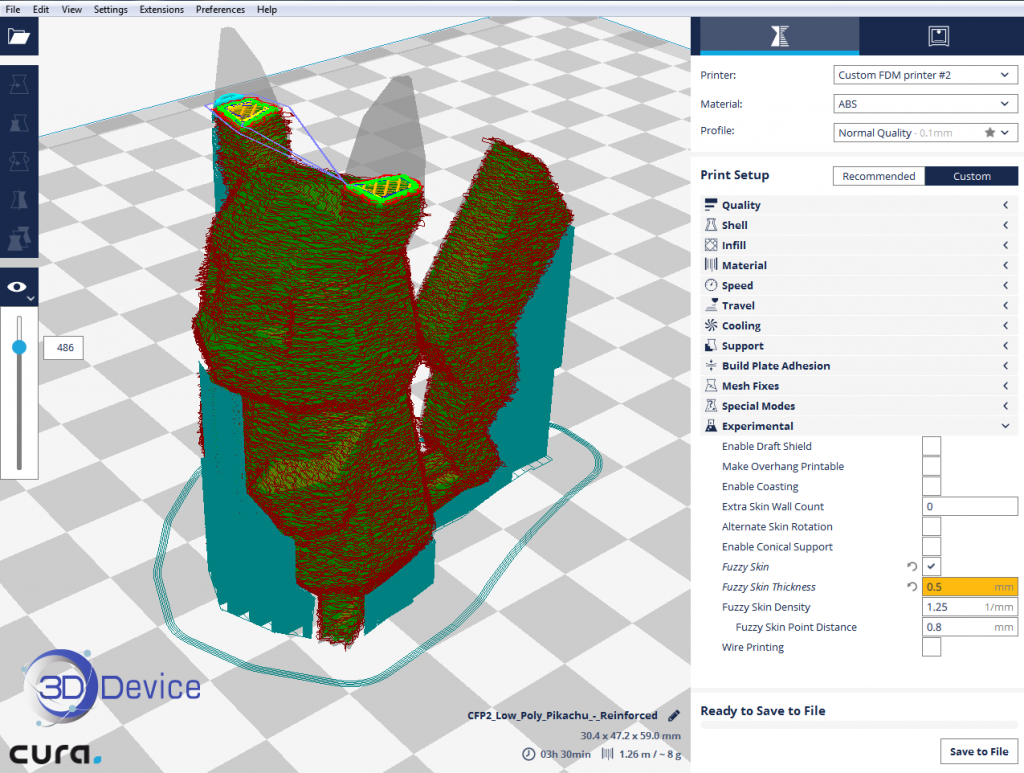Open the Extensions menu
This screenshot has width=1024, height=773.
(x=161, y=9)
